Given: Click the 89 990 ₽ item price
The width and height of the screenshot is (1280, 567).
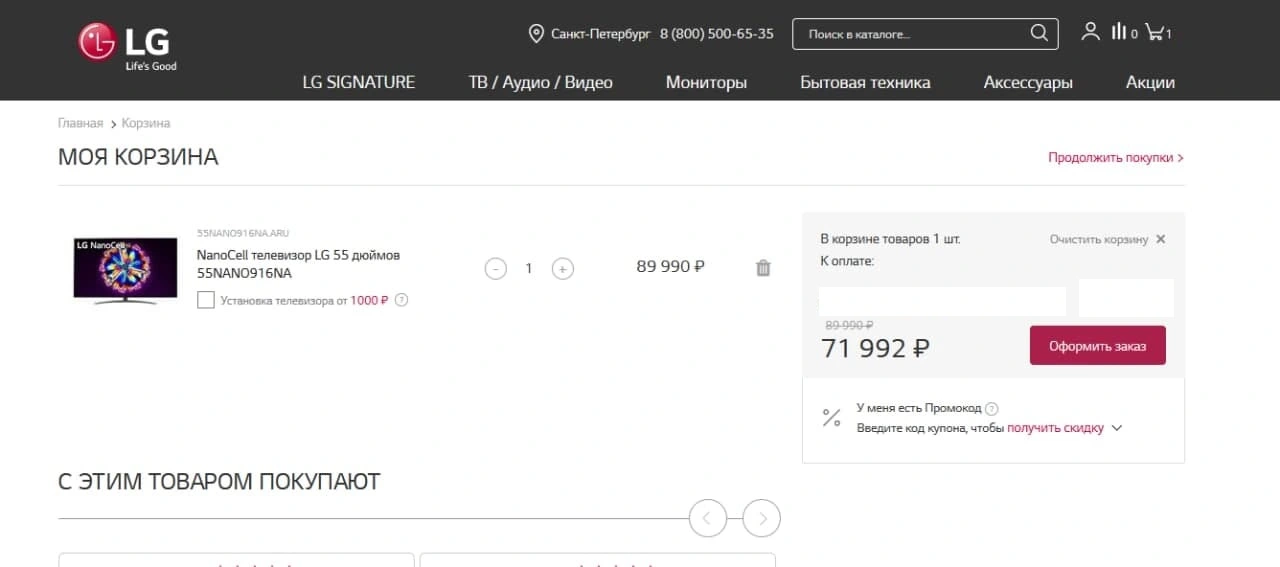Looking at the screenshot, I should pos(671,267).
